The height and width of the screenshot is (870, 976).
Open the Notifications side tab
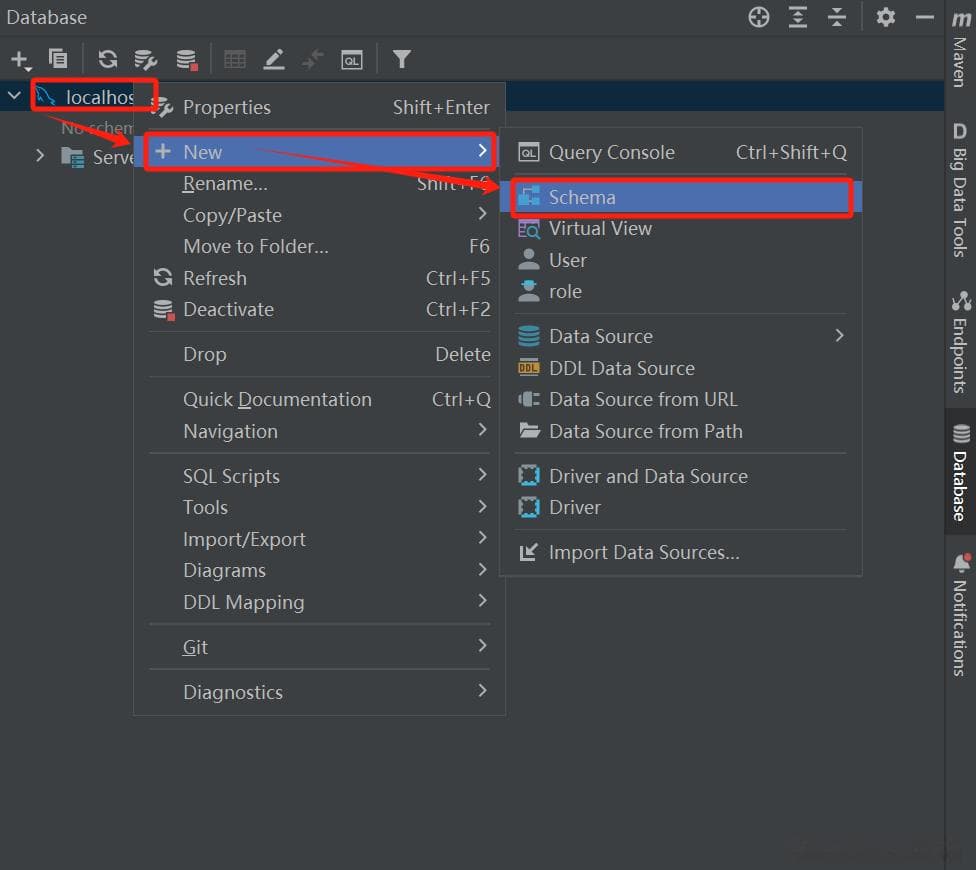[x=960, y=614]
